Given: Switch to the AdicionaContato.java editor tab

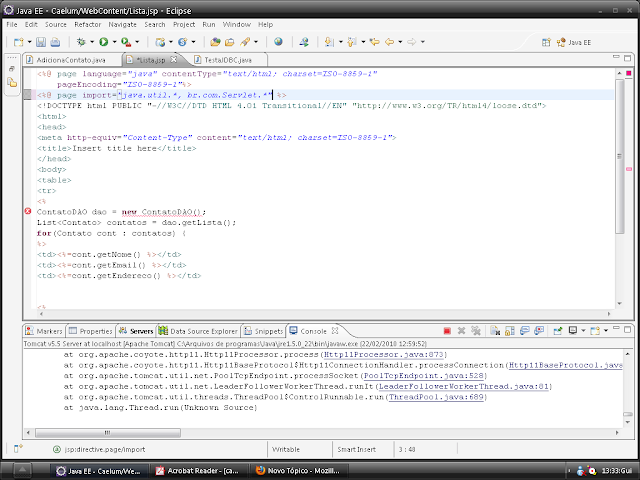Looking at the screenshot, I should (71, 60).
